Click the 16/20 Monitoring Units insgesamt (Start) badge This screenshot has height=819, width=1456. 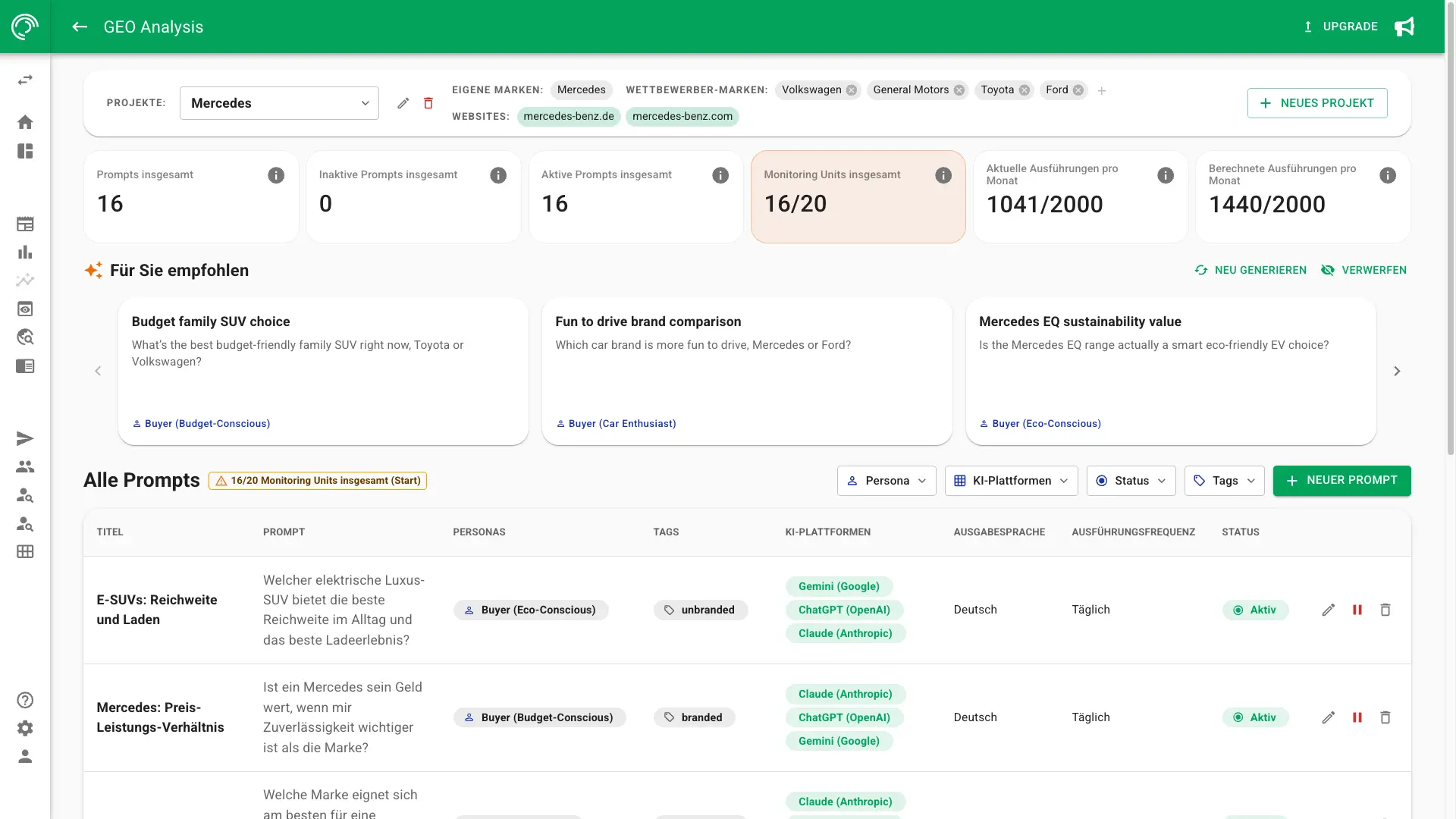[x=318, y=481]
